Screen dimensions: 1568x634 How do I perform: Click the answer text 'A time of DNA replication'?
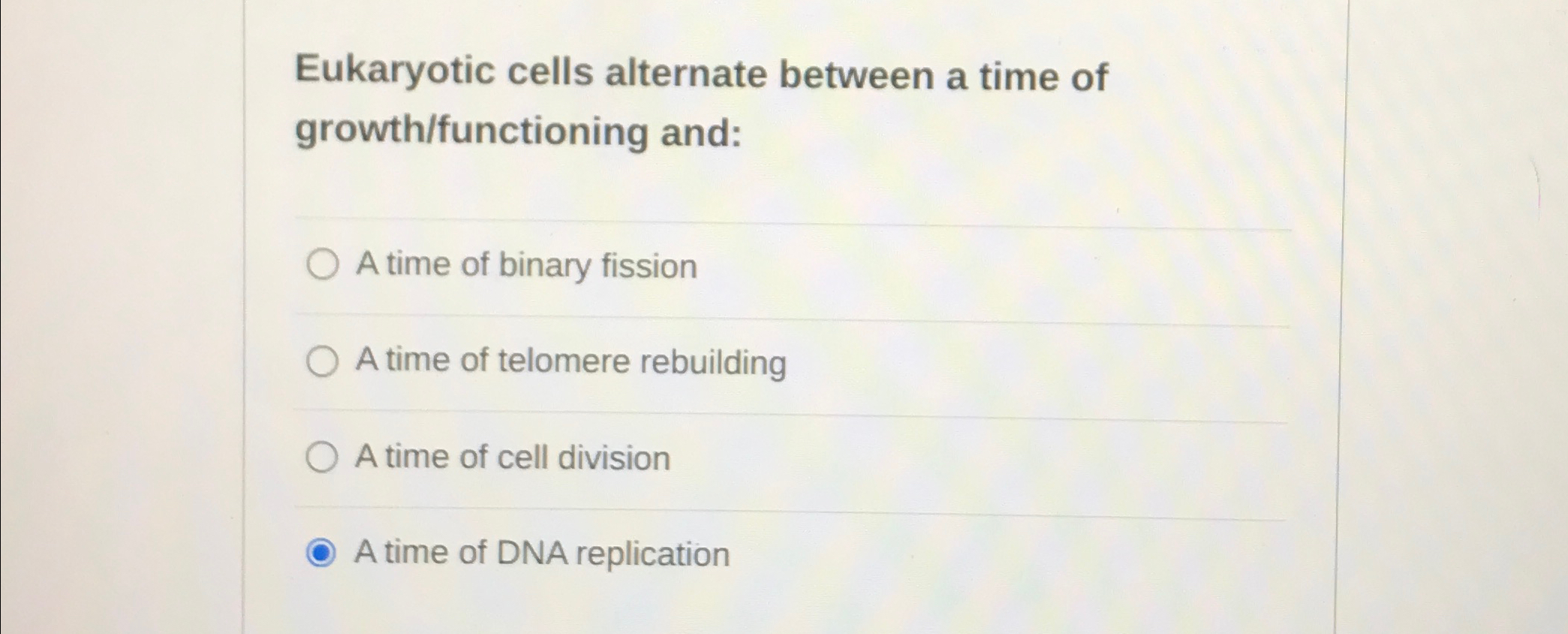543,554
